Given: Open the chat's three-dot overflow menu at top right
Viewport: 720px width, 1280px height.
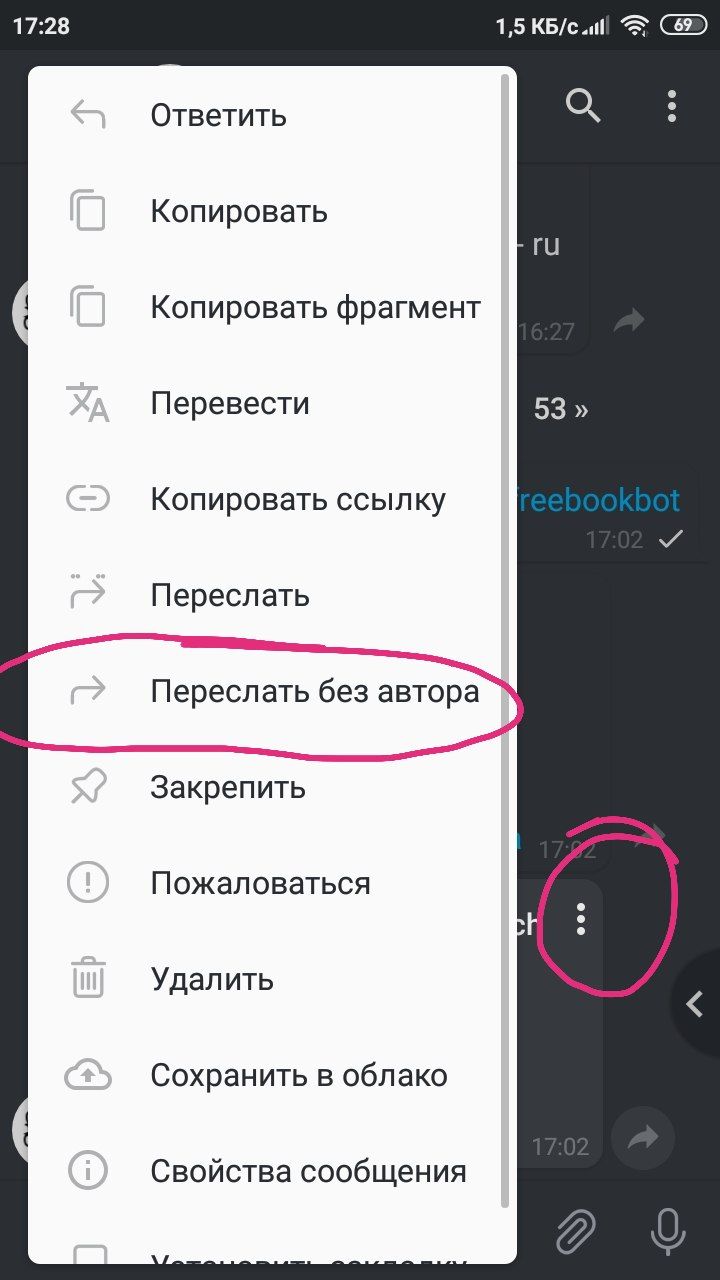Looking at the screenshot, I should coord(672,105).
